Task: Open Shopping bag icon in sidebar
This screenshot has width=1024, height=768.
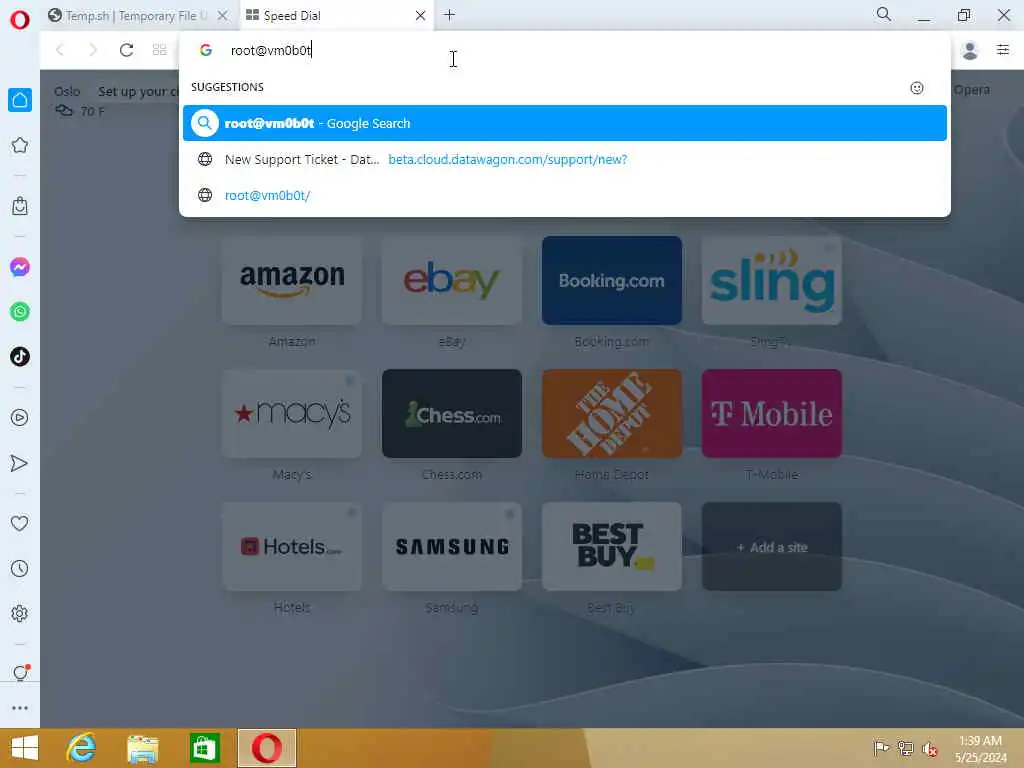Action: [x=20, y=206]
